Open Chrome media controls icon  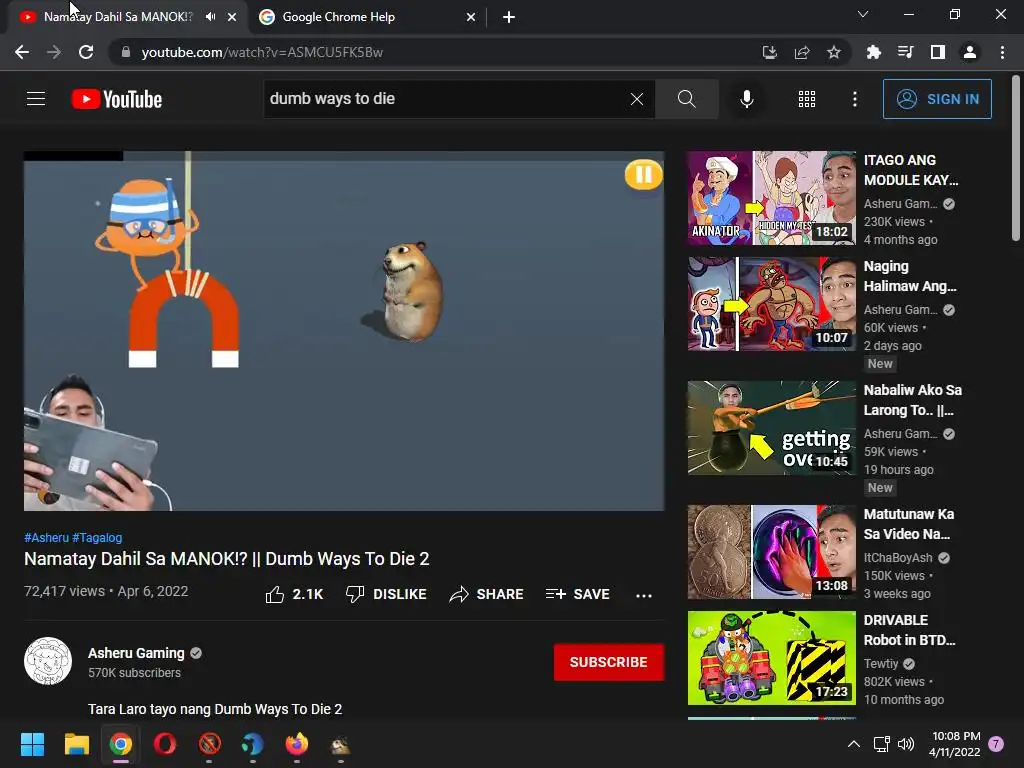click(x=905, y=52)
